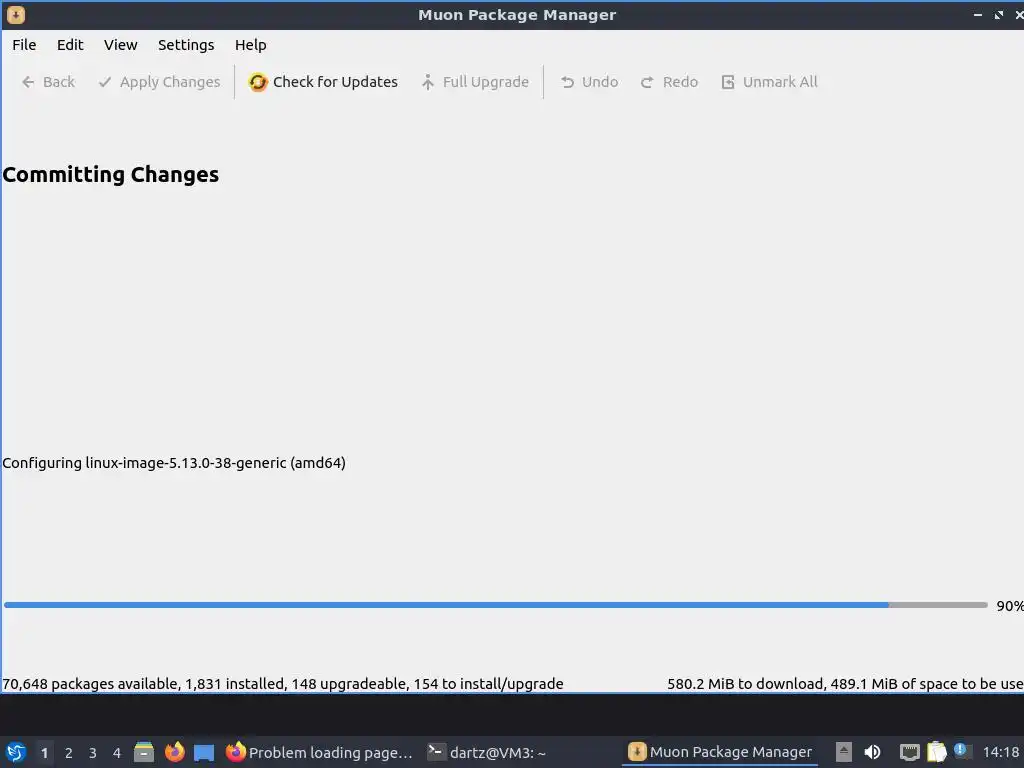Image resolution: width=1024 pixels, height=768 pixels.
Task: Open the Edit menu
Action: point(70,45)
